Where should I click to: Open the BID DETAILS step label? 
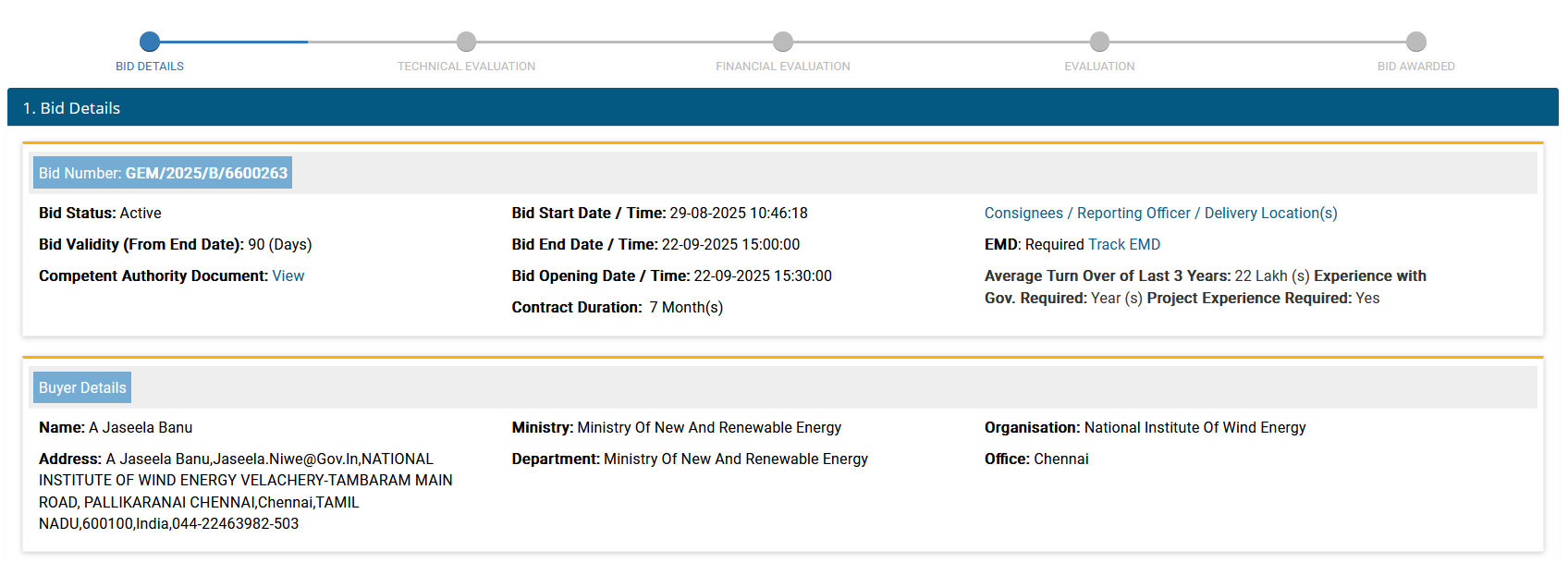click(x=150, y=67)
